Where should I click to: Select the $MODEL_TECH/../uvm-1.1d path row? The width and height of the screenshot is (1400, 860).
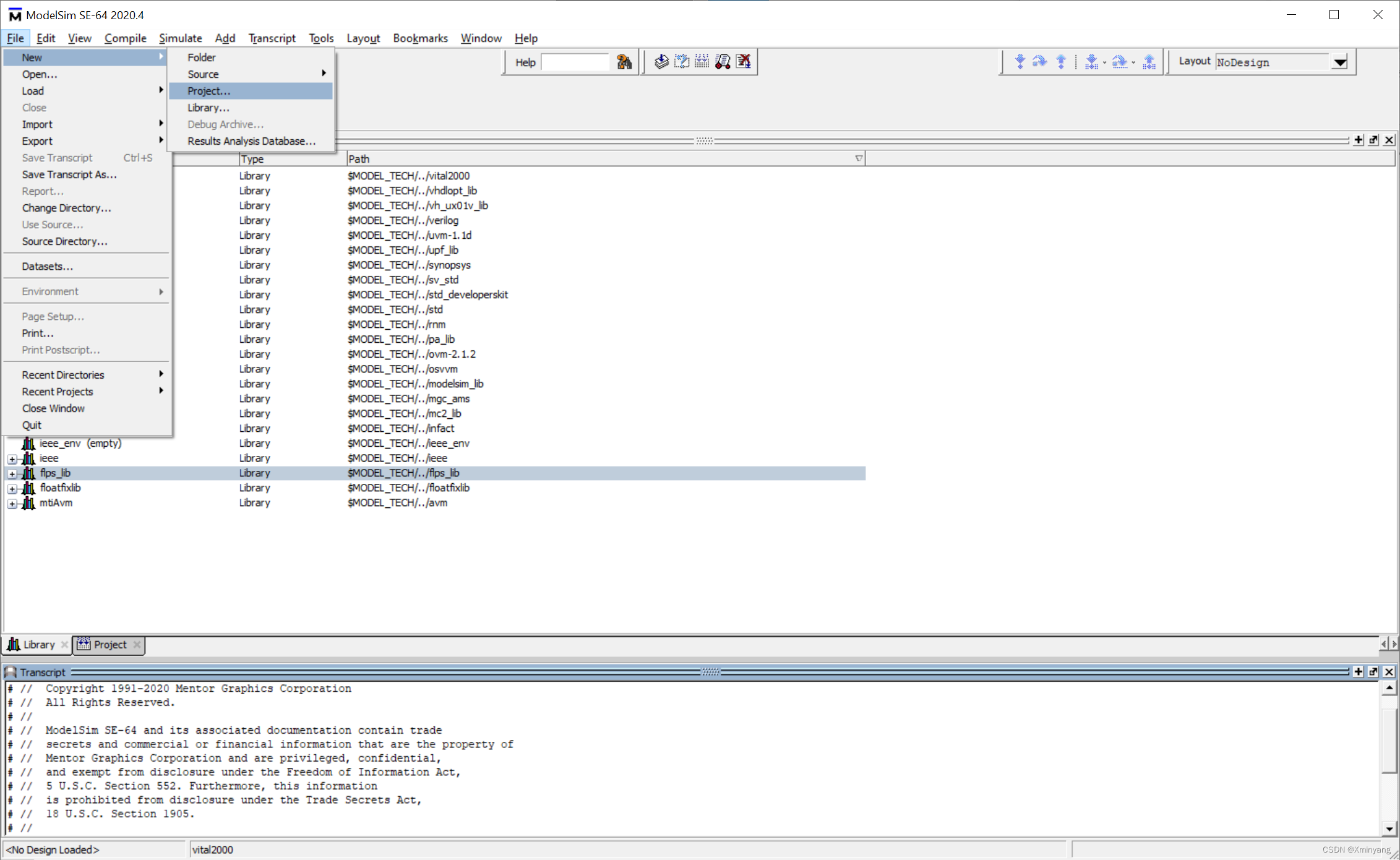410,236
